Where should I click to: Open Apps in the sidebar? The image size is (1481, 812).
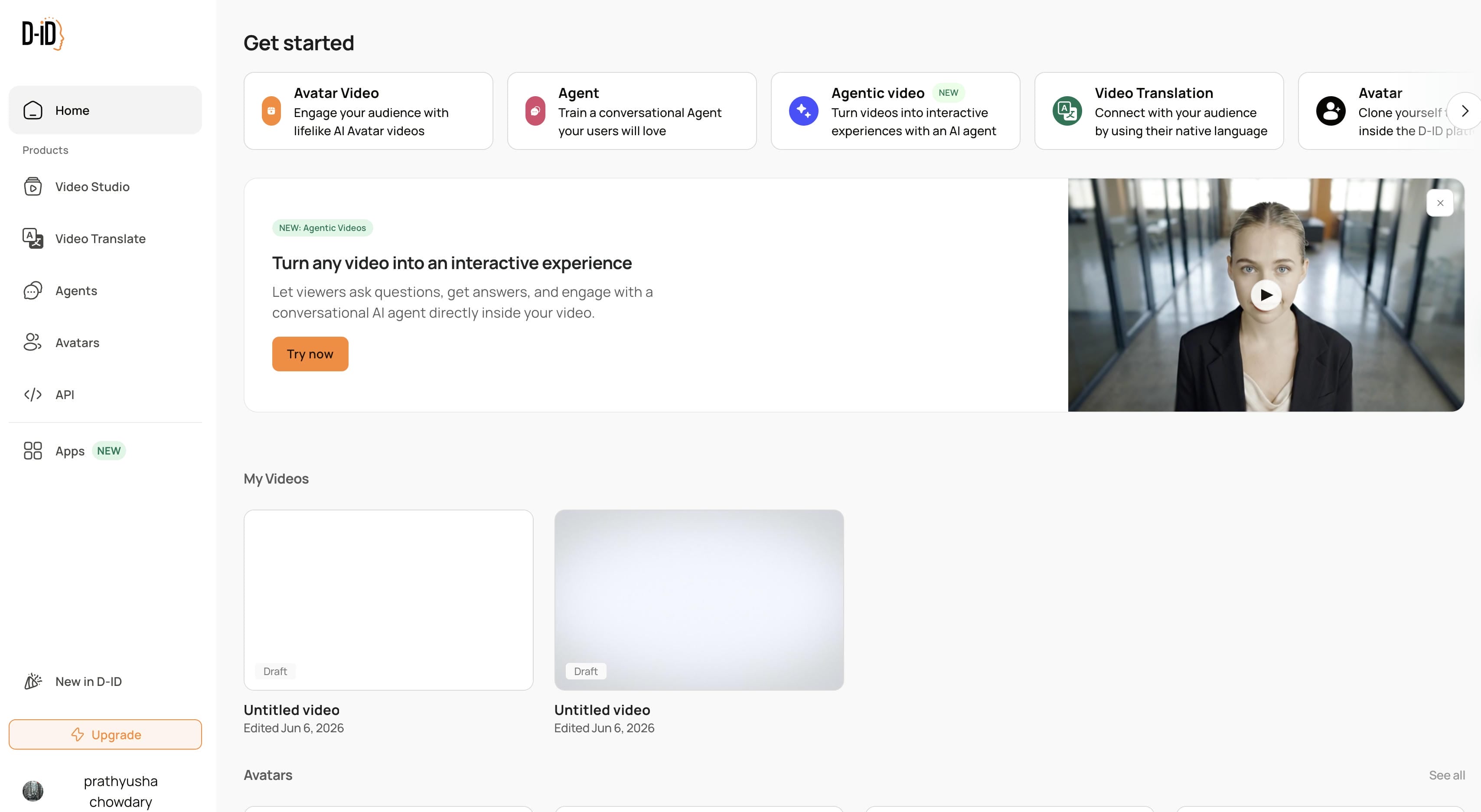tap(105, 451)
